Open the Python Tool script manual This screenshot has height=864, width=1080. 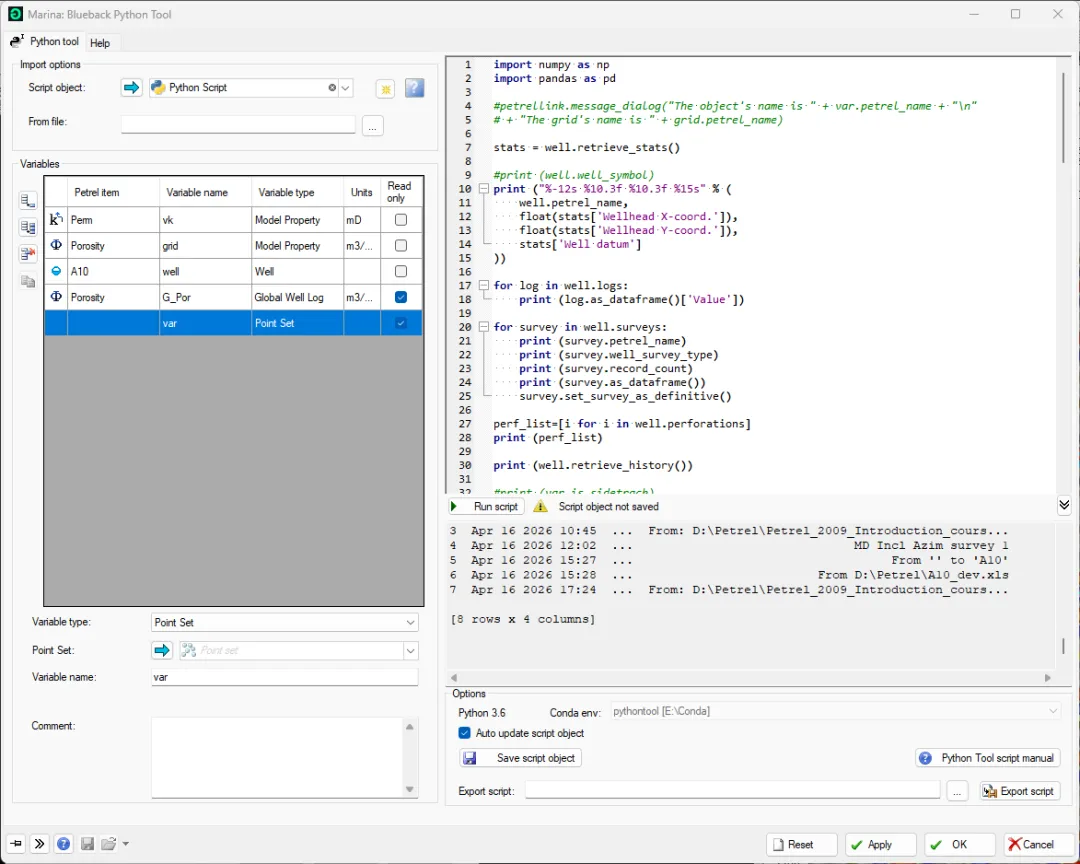(988, 758)
